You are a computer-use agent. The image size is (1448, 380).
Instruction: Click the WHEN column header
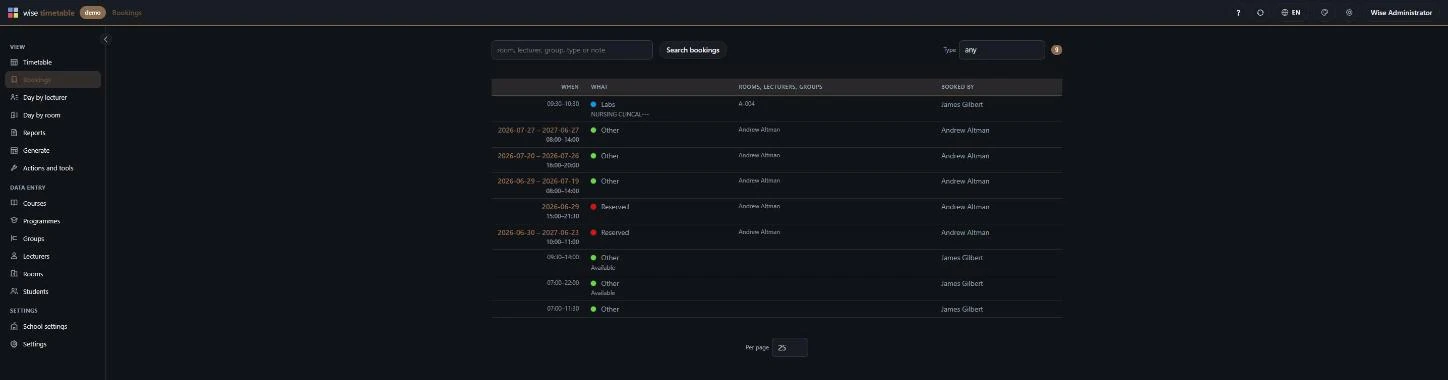(x=570, y=87)
